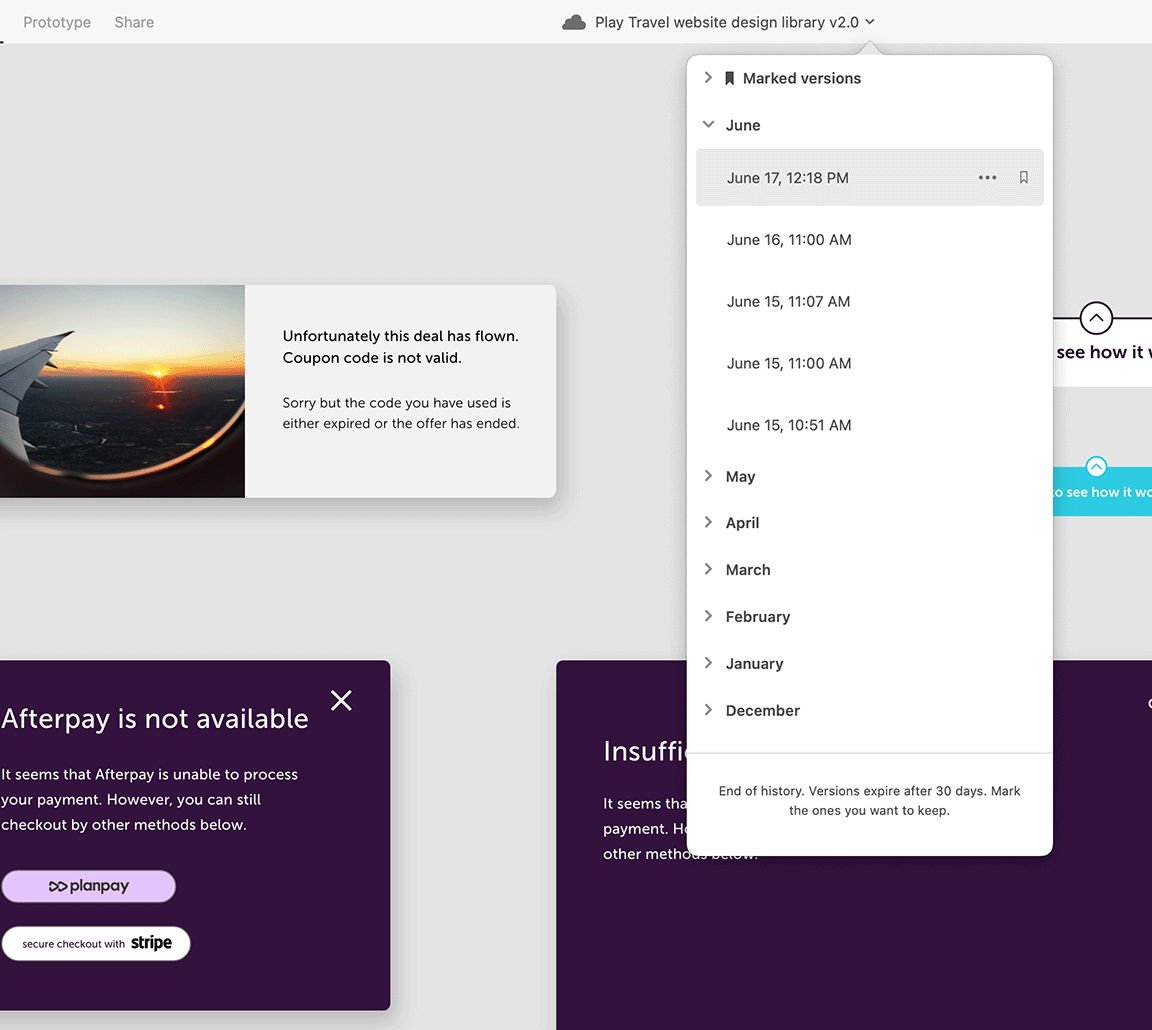Image resolution: width=1152 pixels, height=1030 pixels.
Task: Click the cloud document icon in title bar
Action: click(x=574, y=23)
